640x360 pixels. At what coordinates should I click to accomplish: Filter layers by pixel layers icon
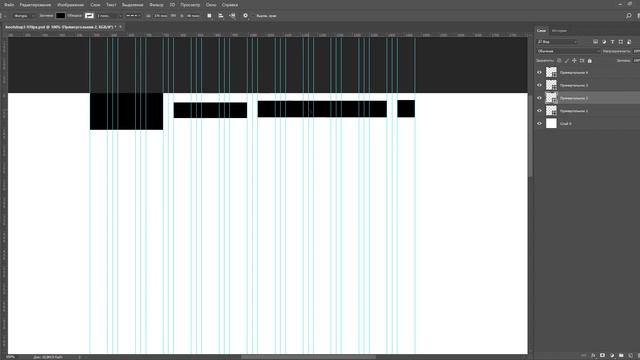coord(596,42)
